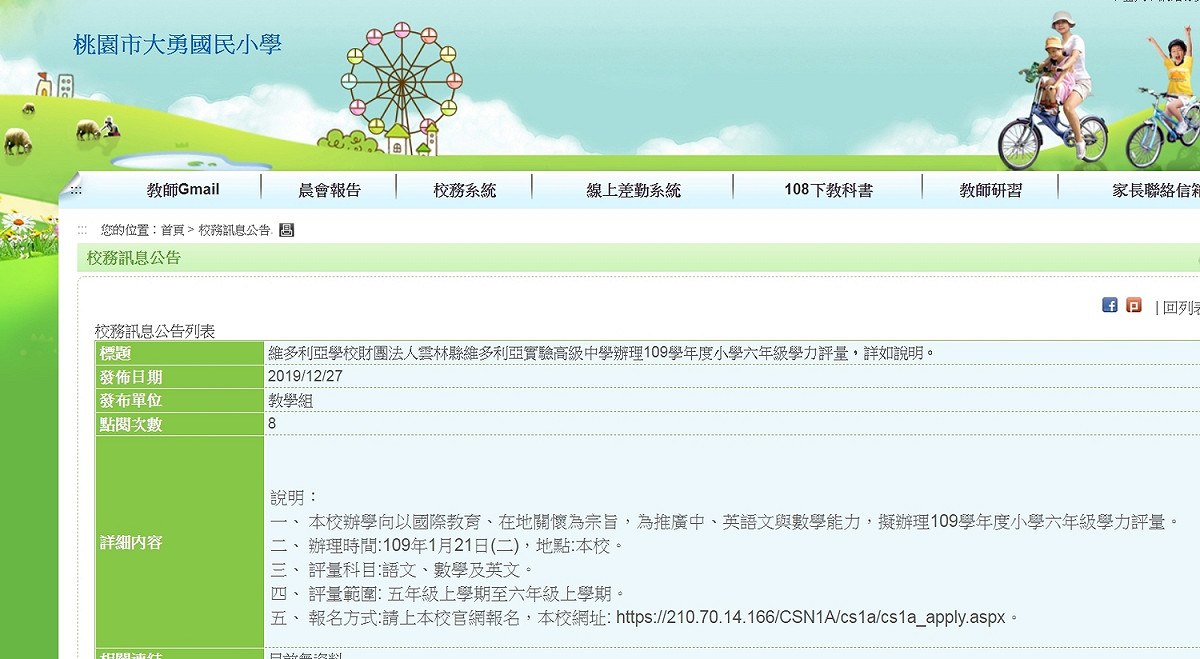Go to 首頁 in the breadcrumb
This screenshot has width=1200, height=659.
click(x=172, y=230)
